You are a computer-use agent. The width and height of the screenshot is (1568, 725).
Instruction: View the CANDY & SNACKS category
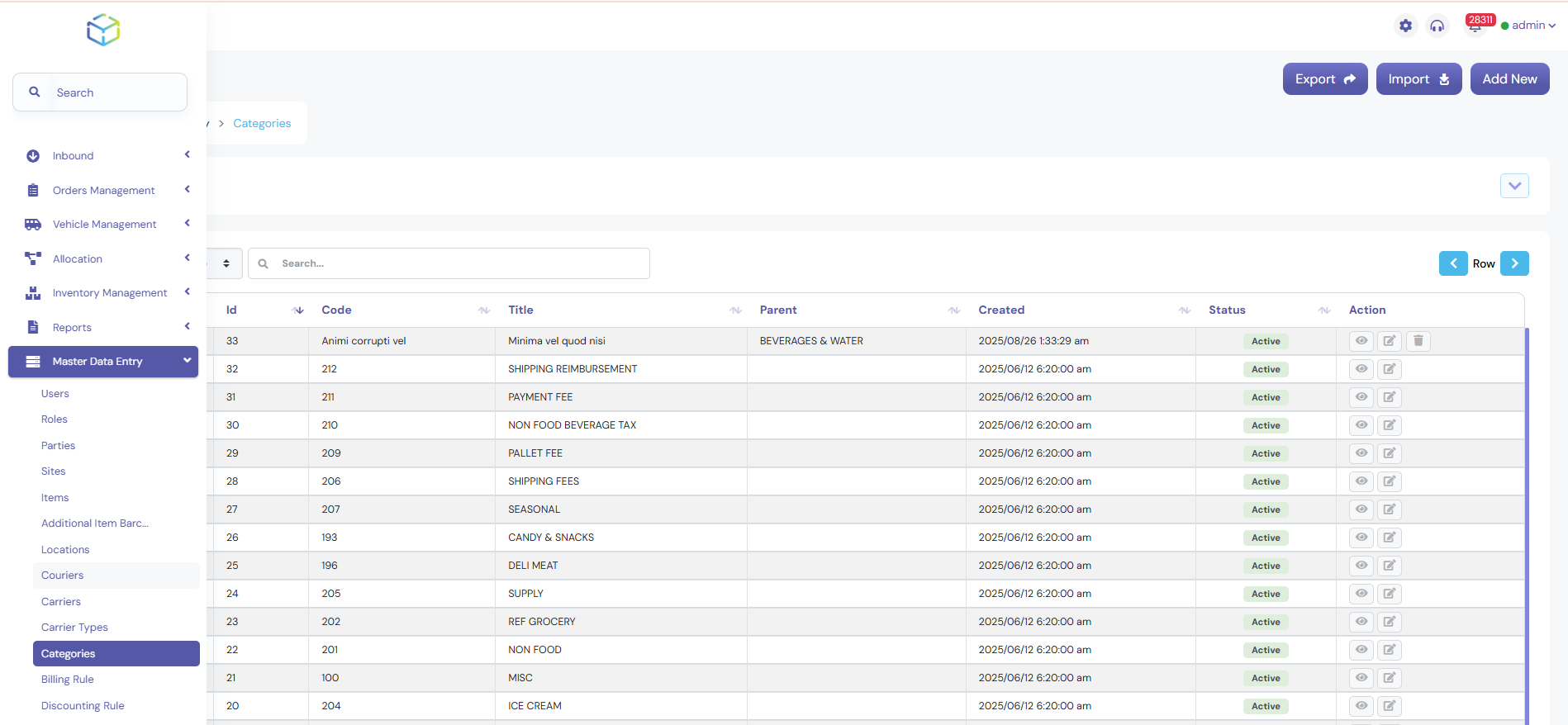[1361, 538]
